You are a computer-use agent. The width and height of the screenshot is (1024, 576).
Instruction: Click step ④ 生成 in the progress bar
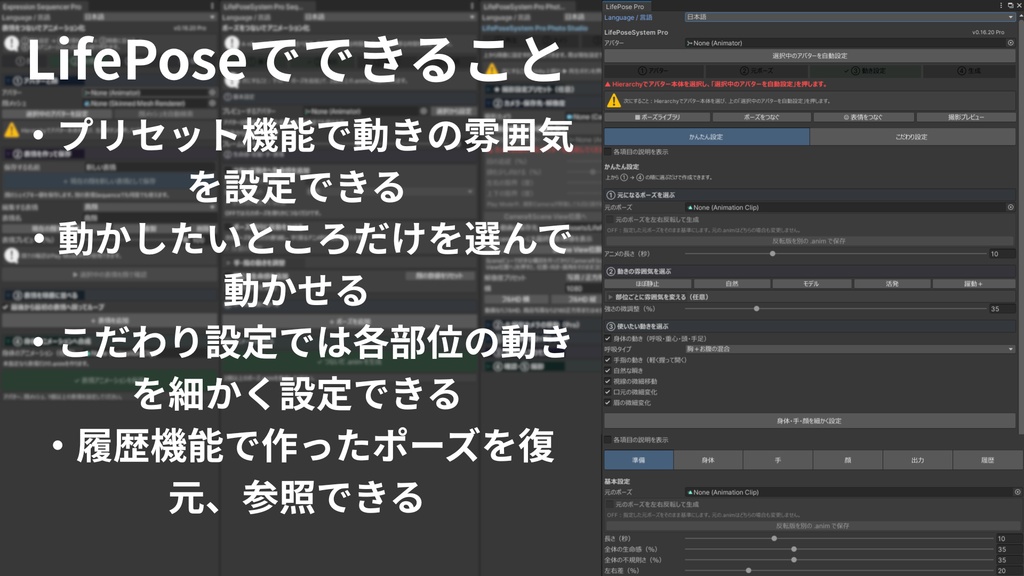(969, 71)
